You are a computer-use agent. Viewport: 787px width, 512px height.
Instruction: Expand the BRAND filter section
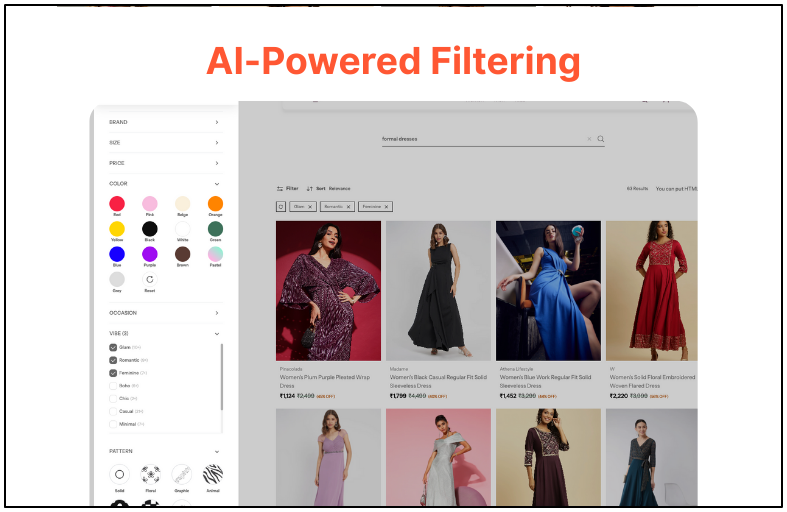(x=165, y=122)
